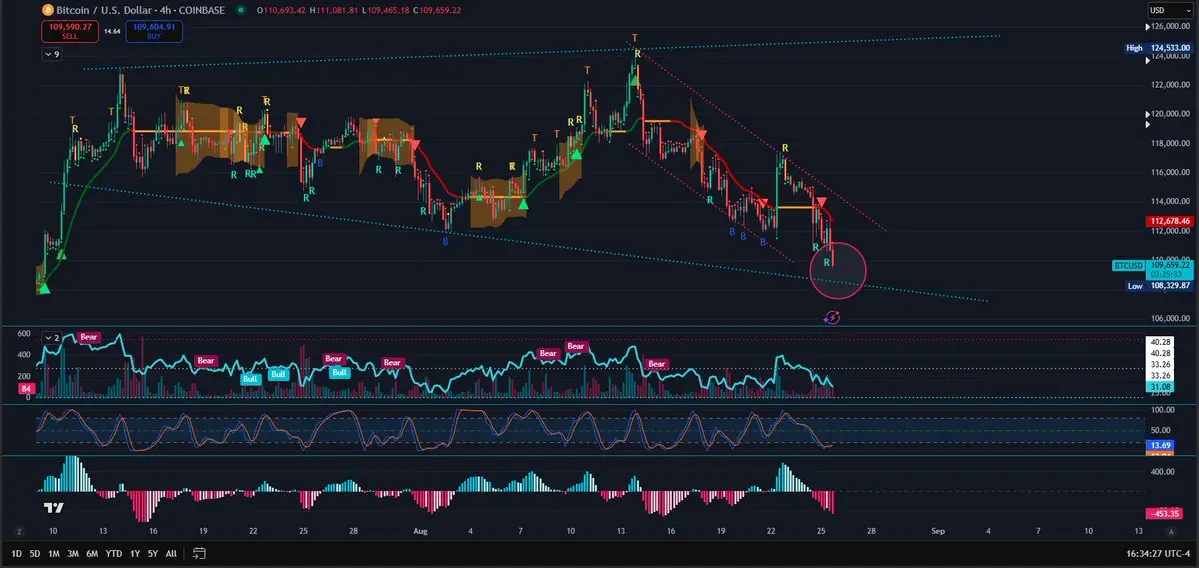Select the 5Y time range

153,553
